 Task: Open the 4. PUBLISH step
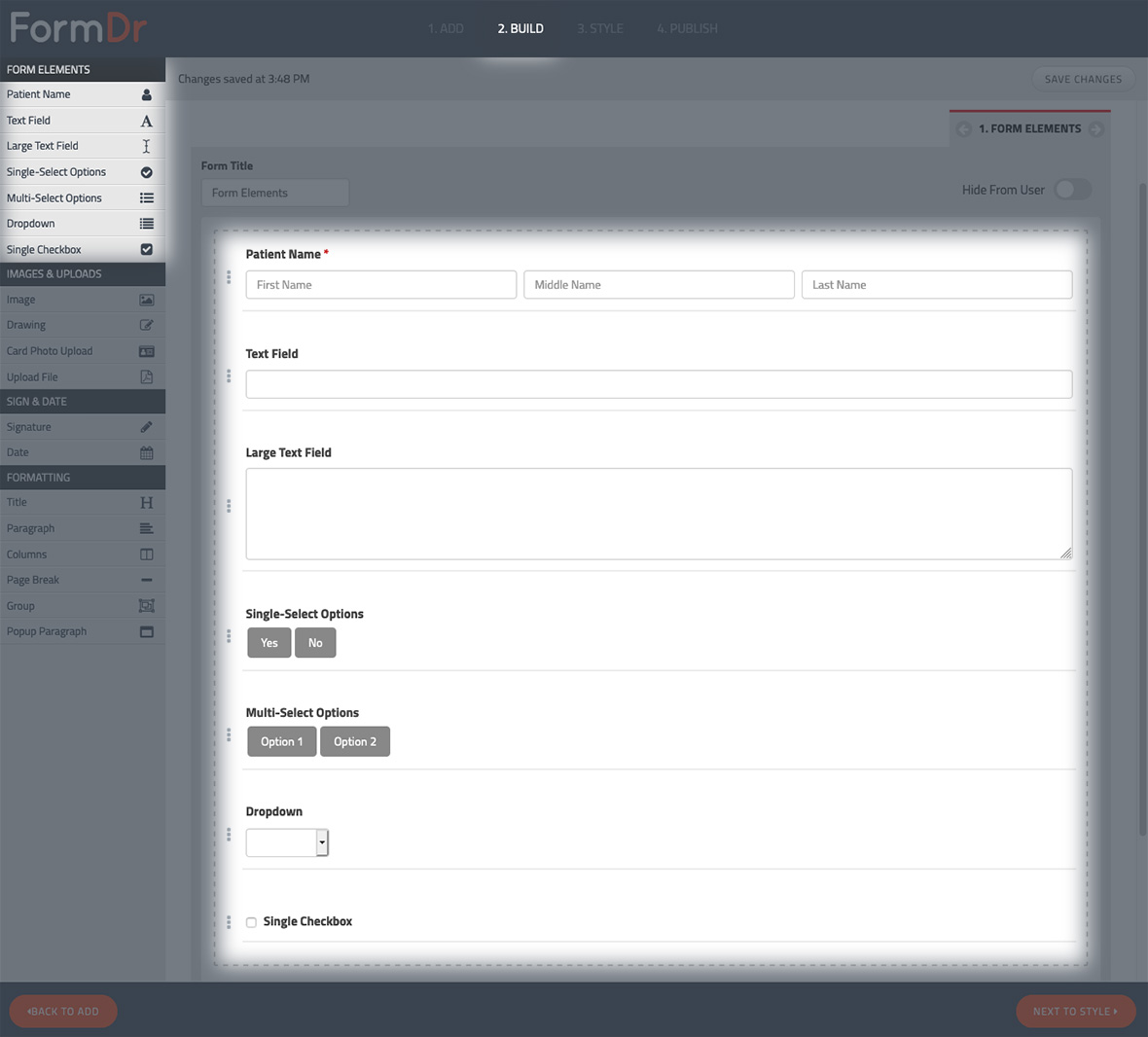point(686,28)
